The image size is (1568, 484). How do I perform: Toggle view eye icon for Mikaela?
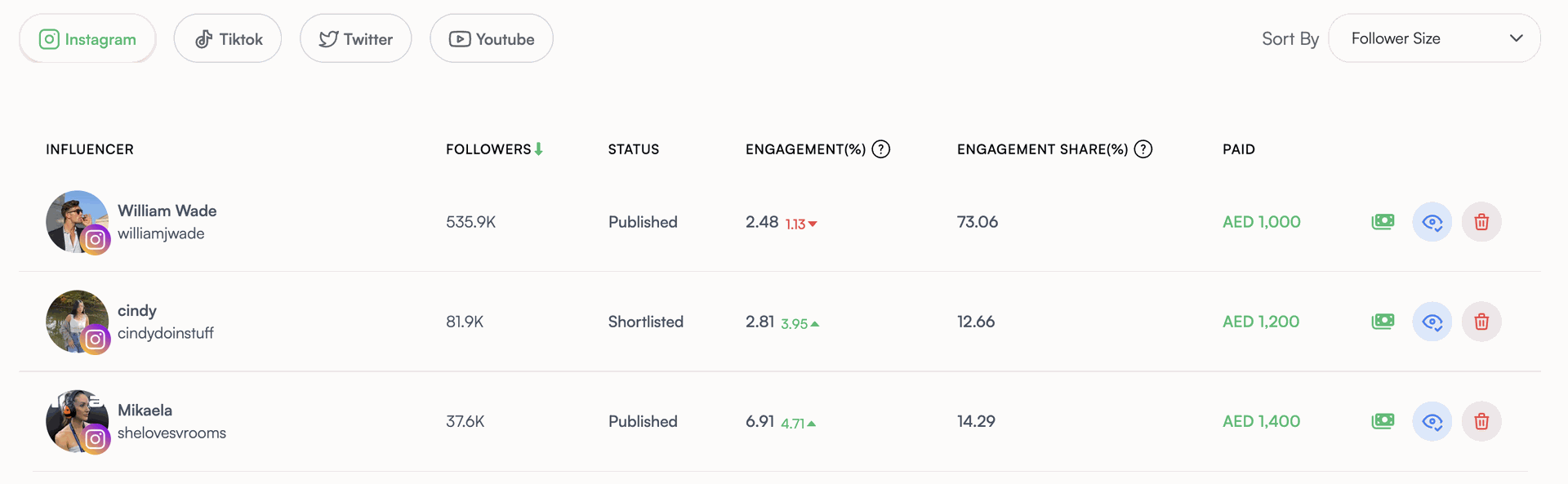point(1432,421)
